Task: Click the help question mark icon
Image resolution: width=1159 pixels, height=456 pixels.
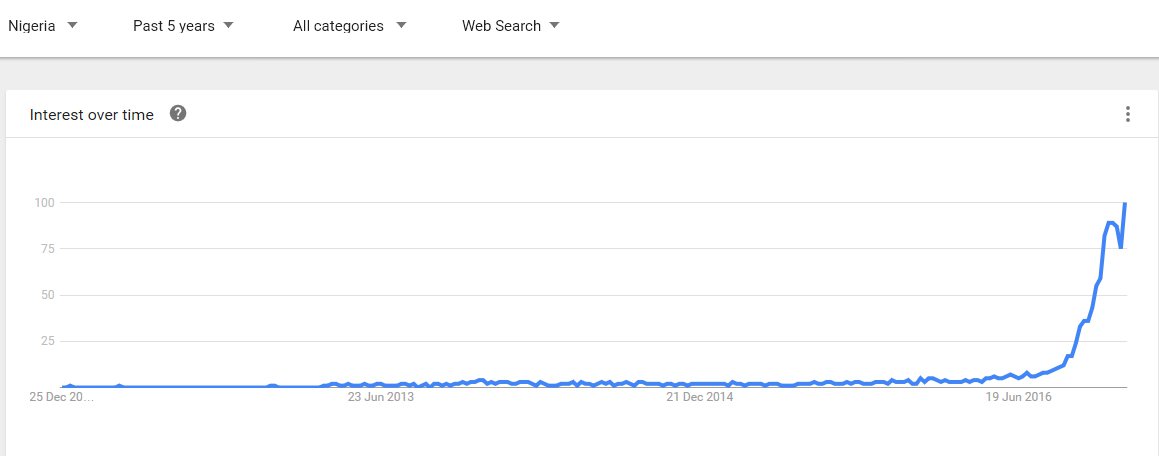Action: [x=178, y=114]
